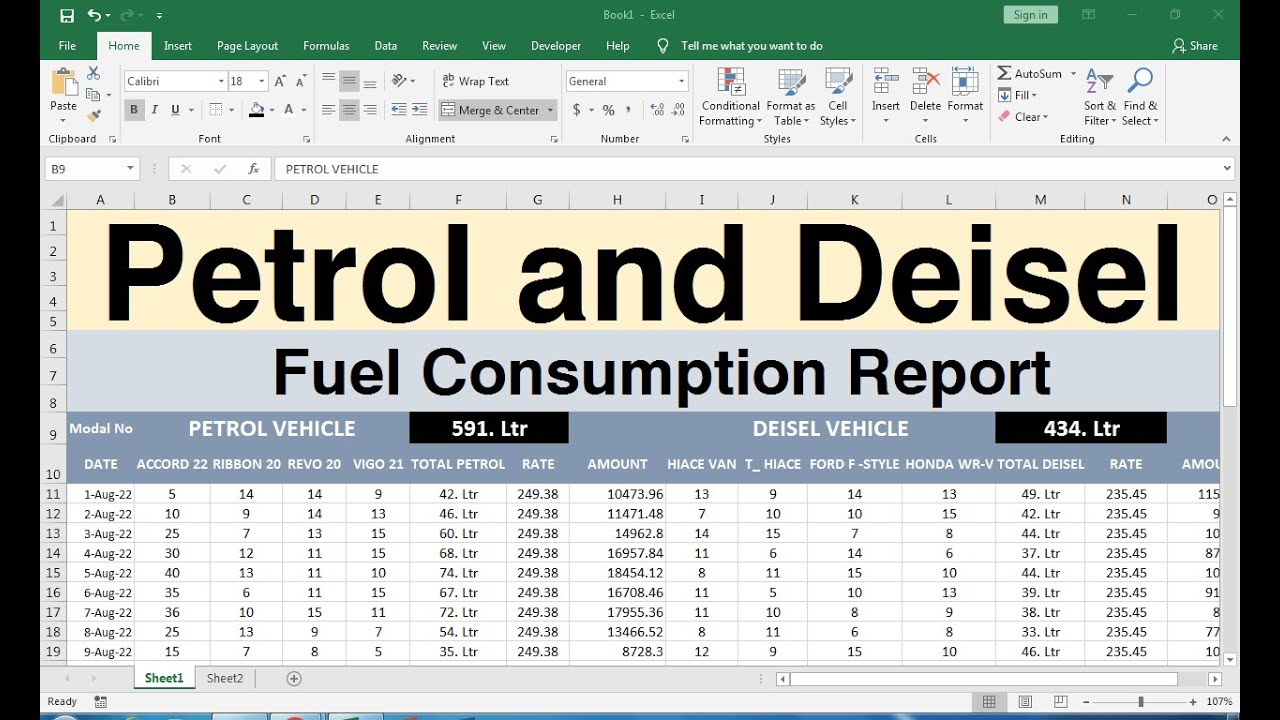The width and height of the screenshot is (1280, 720).
Task: Undo the last action
Action: click(x=94, y=15)
